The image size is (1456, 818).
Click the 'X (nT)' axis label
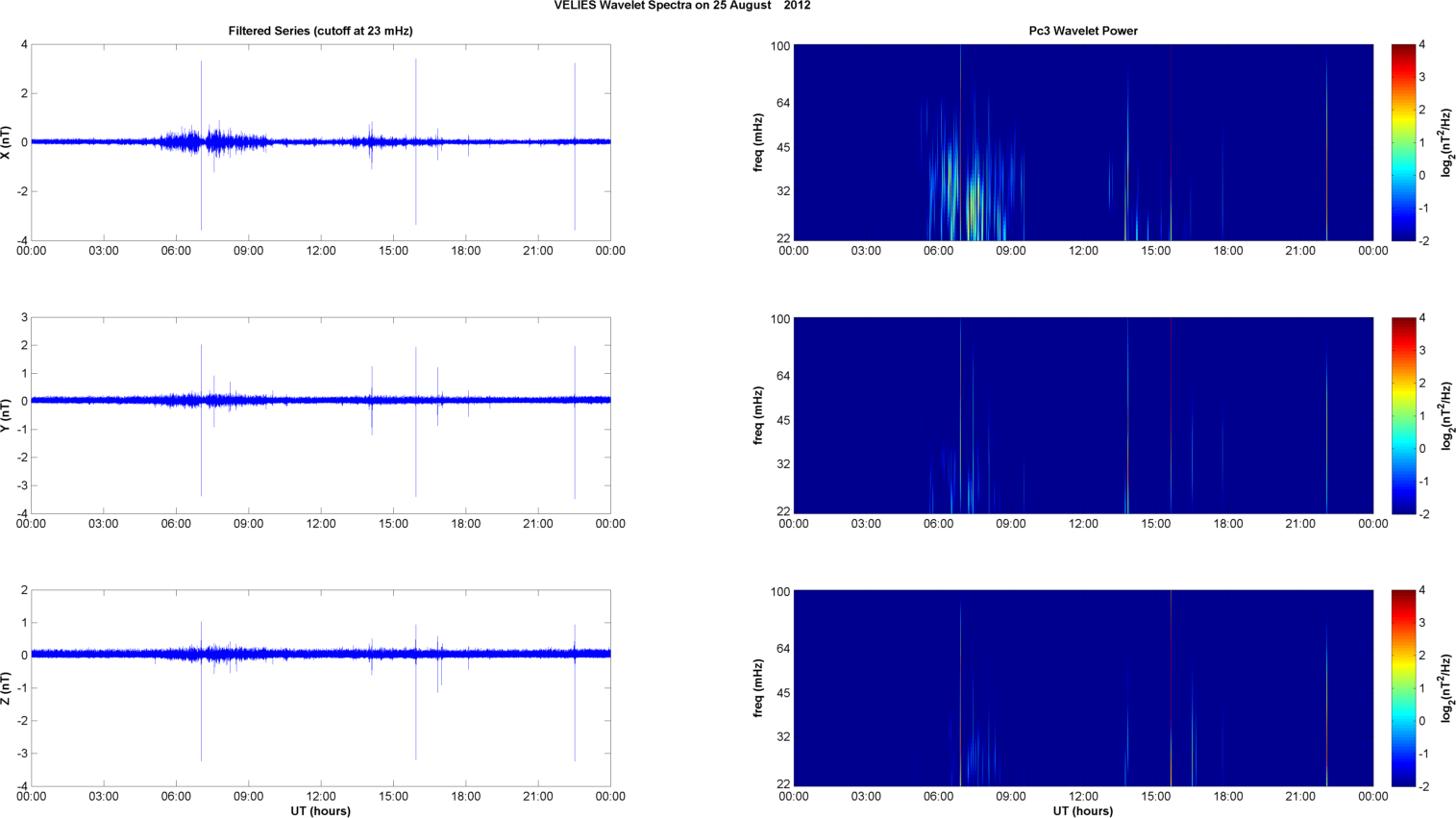pos(7,142)
